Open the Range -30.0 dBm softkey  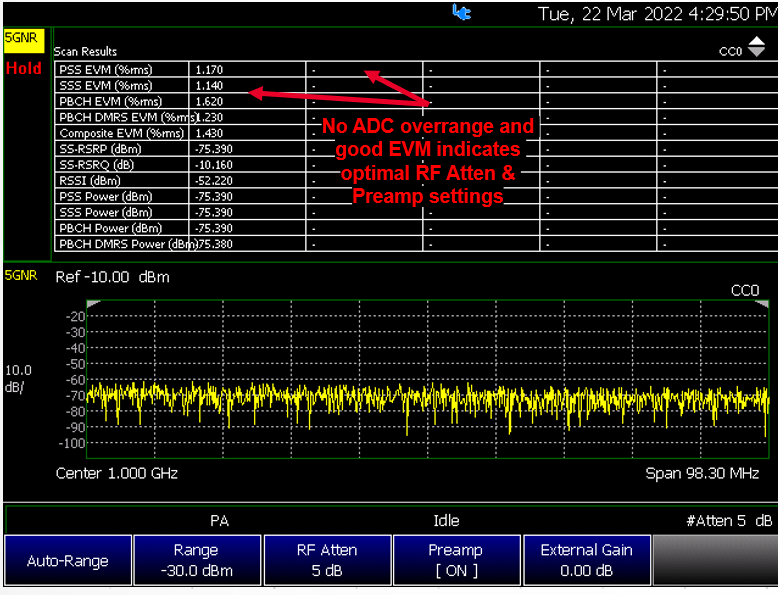point(197,560)
